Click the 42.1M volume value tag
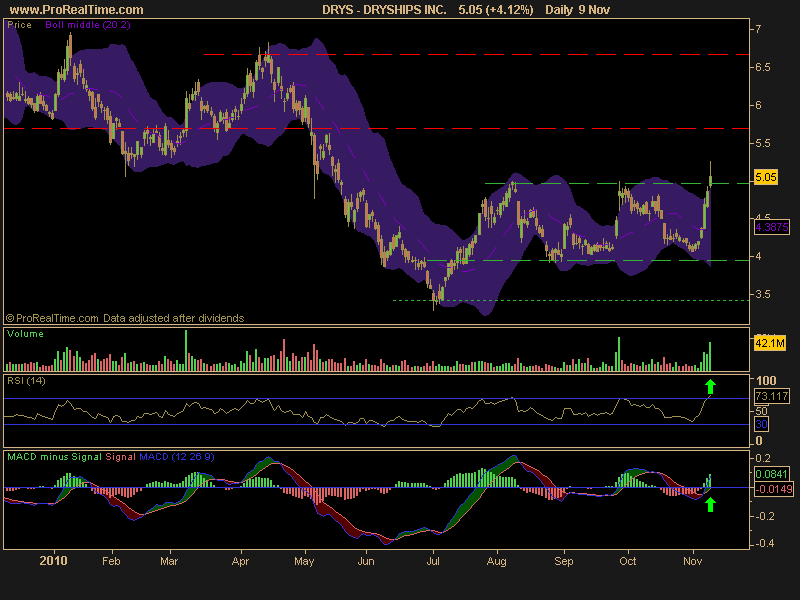Image resolution: width=800 pixels, height=600 pixels. [769, 342]
